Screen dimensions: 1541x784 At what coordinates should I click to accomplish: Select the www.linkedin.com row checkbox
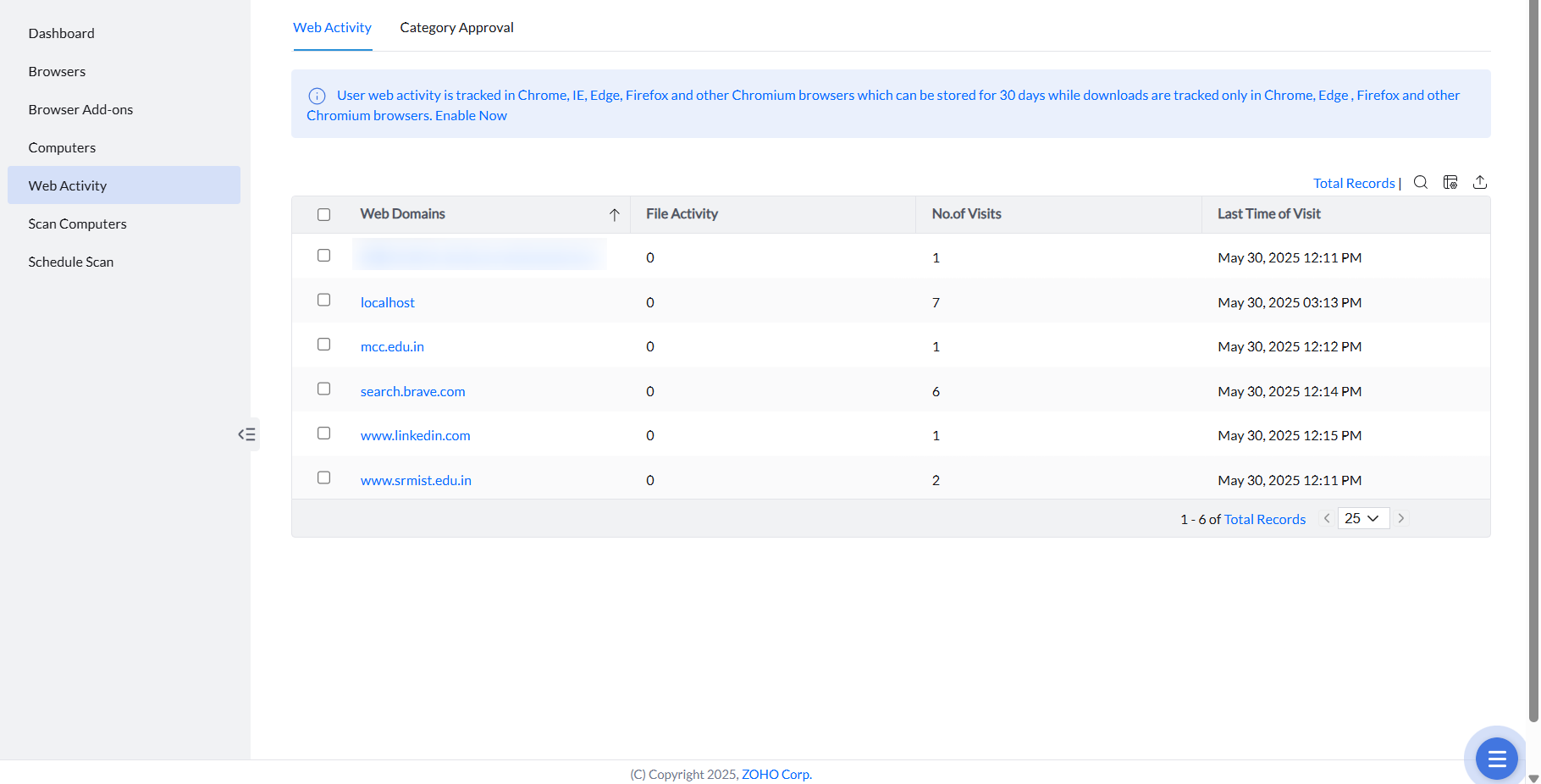coord(323,433)
